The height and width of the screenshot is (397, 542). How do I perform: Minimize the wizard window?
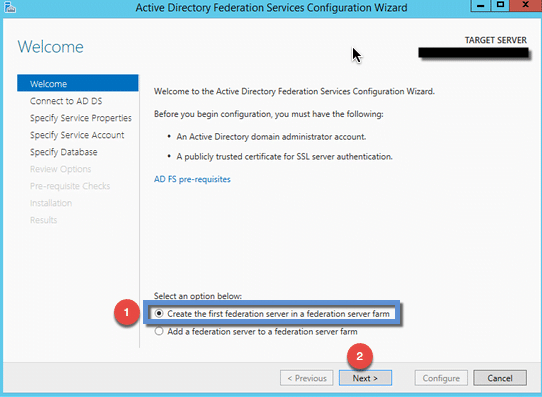pyautogui.click(x=480, y=5)
